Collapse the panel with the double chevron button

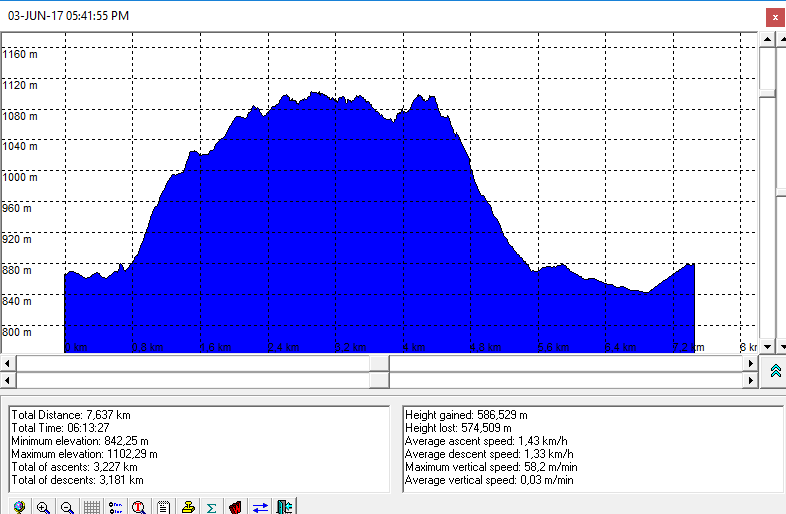point(775,371)
